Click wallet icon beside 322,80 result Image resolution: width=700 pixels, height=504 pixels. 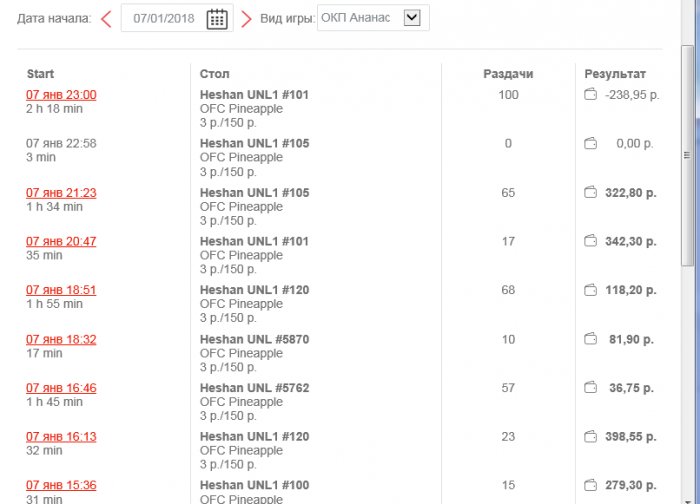point(590,193)
